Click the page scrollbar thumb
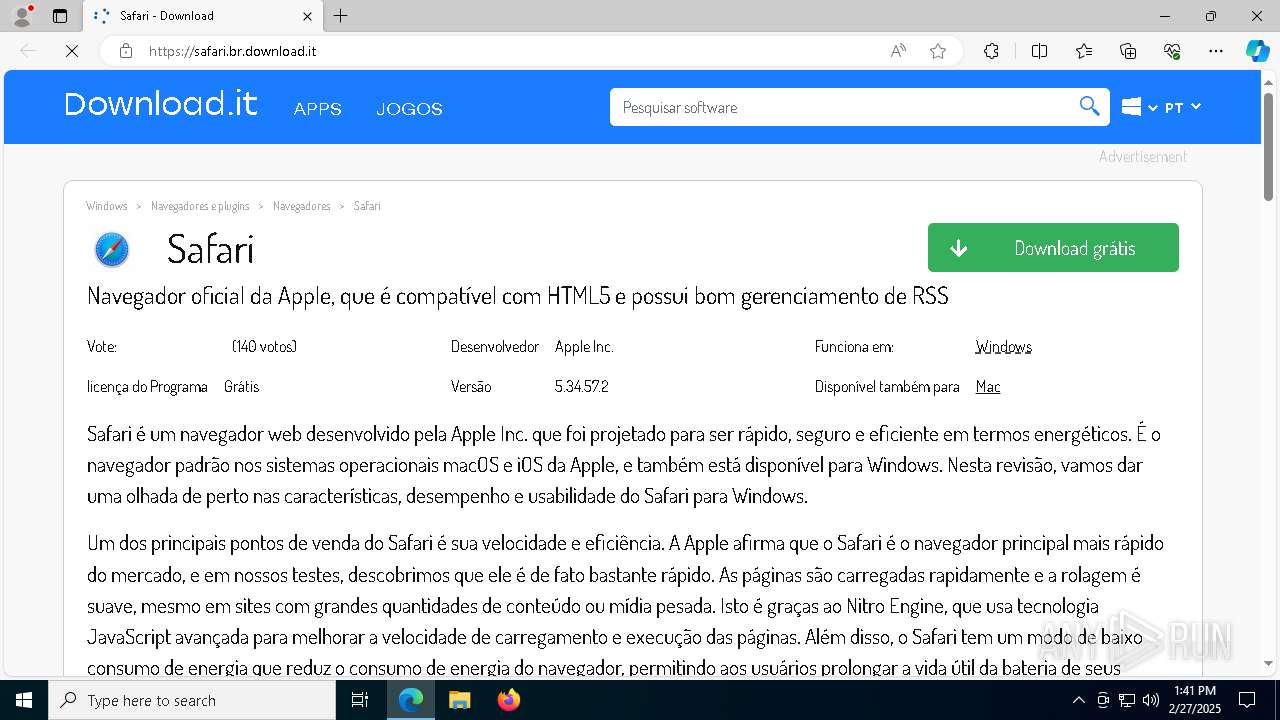The height and width of the screenshot is (720, 1280). click(1269, 147)
